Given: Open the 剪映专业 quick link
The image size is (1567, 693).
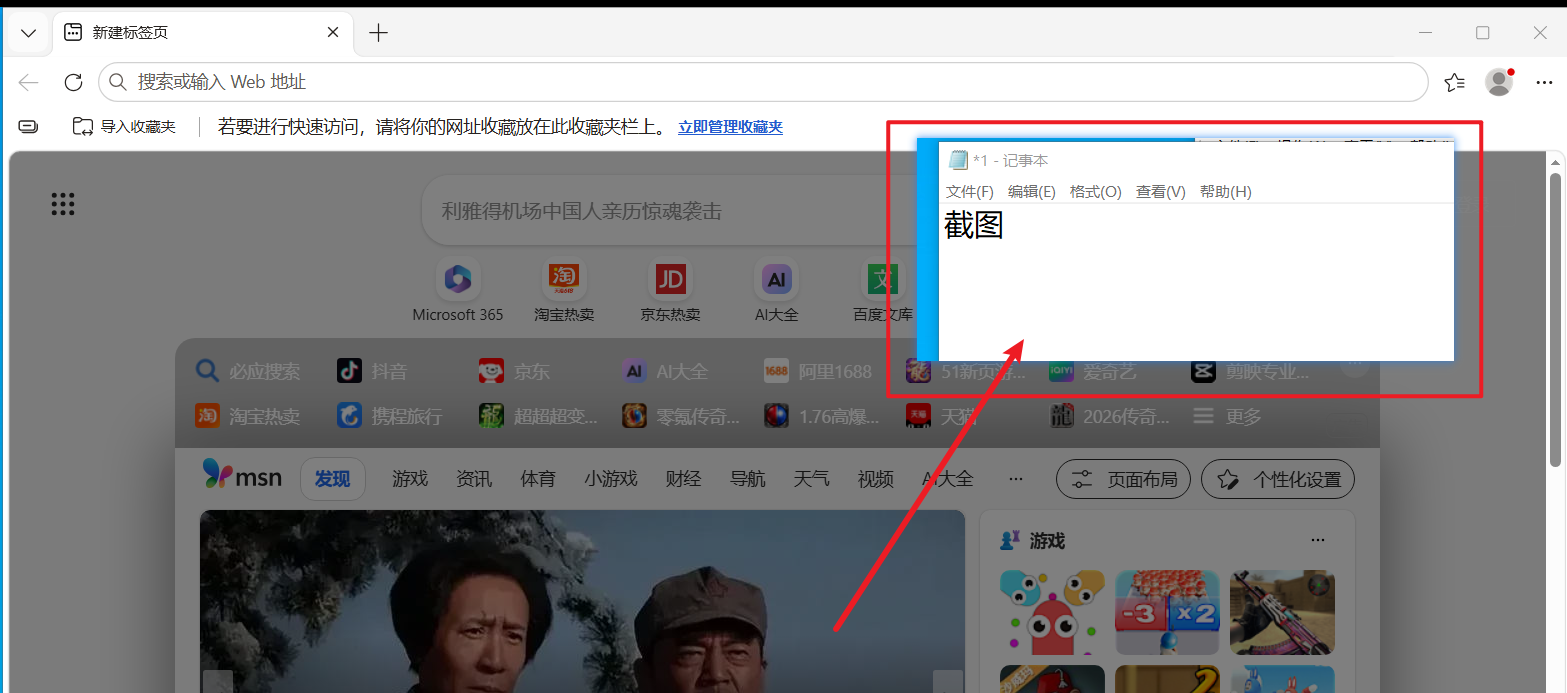Looking at the screenshot, I should tap(1250, 372).
